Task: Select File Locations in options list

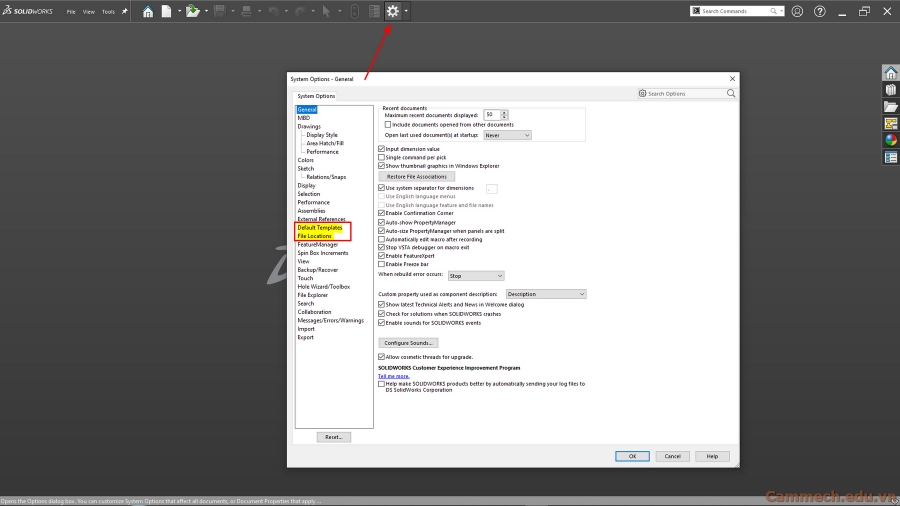Action: [315, 236]
